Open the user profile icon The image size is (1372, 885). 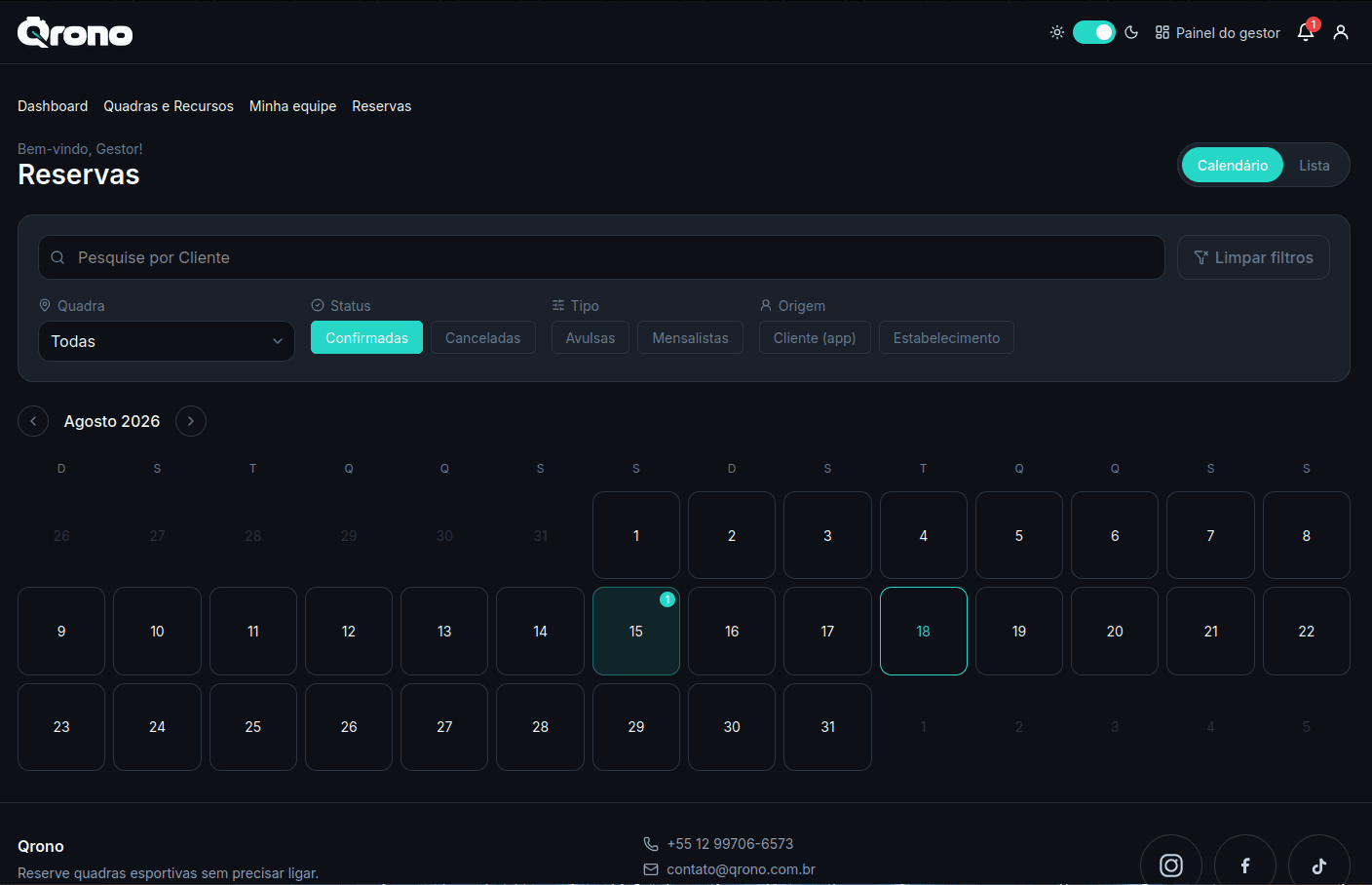point(1341,32)
